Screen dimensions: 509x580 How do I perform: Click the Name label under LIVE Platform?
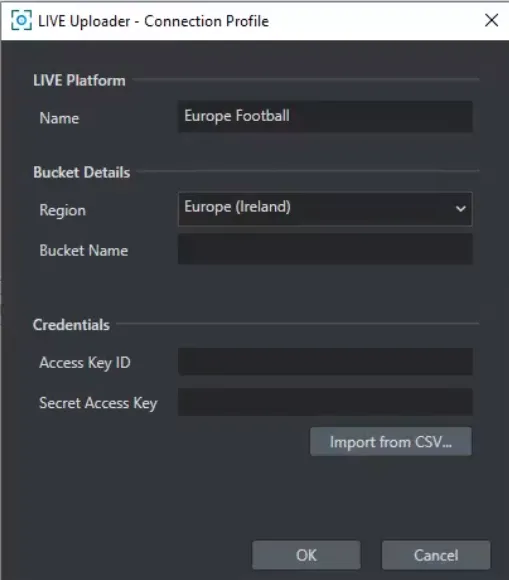pyautogui.click(x=59, y=118)
